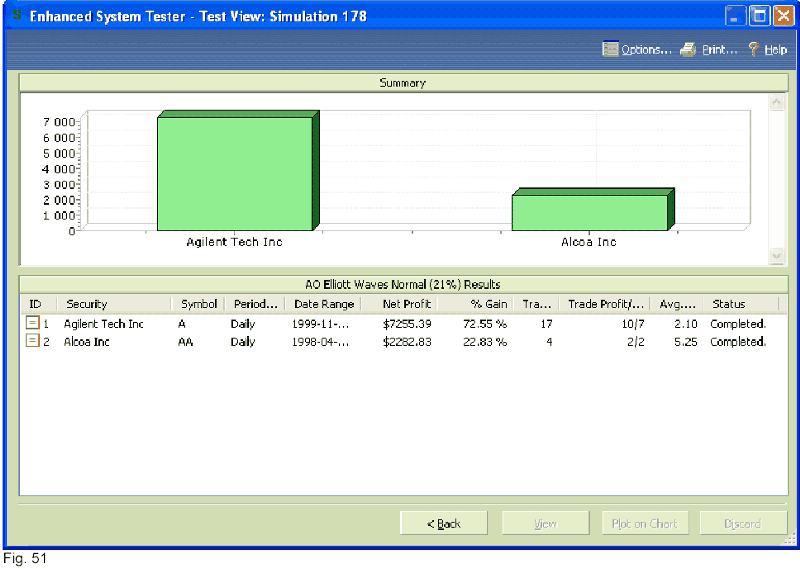This screenshot has width=800, height=569.
Task: Click the printer icon
Action: (688, 49)
